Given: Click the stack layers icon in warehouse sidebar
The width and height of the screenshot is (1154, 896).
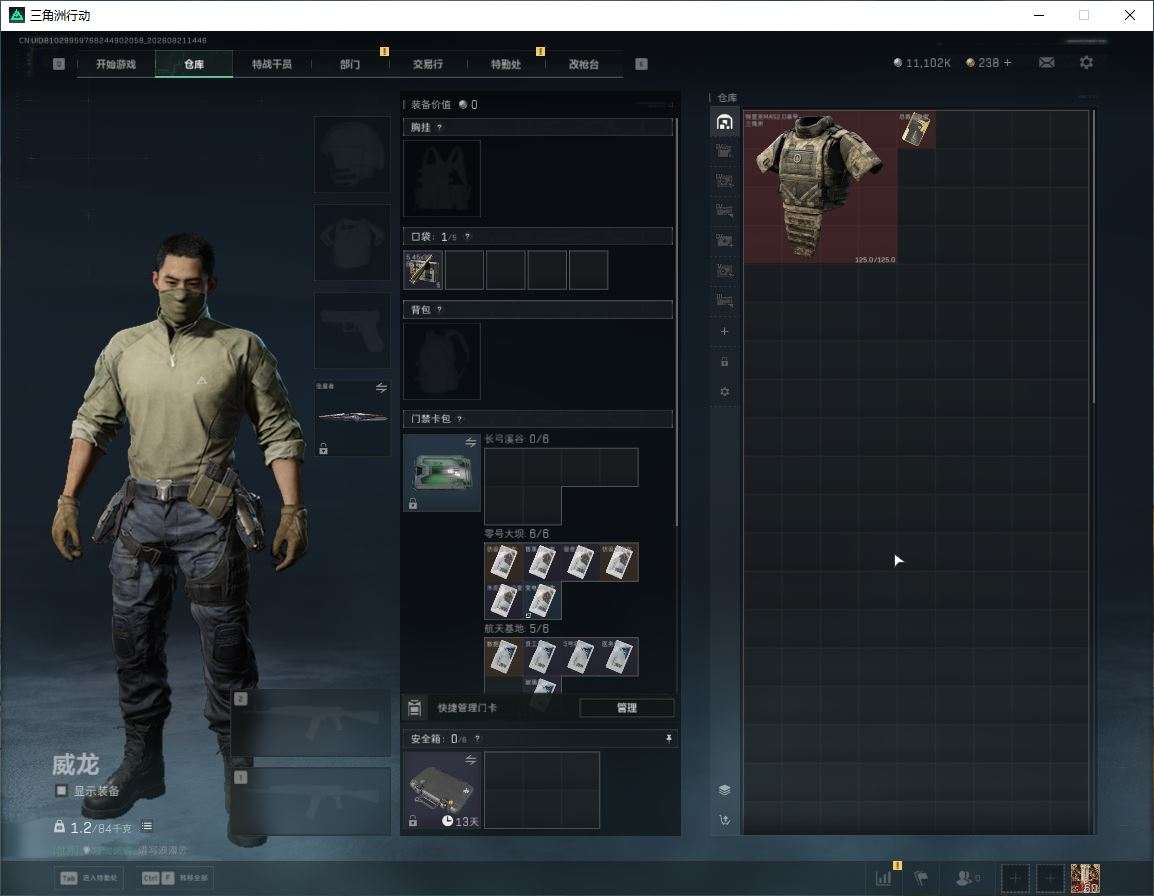Looking at the screenshot, I should coord(724,790).
